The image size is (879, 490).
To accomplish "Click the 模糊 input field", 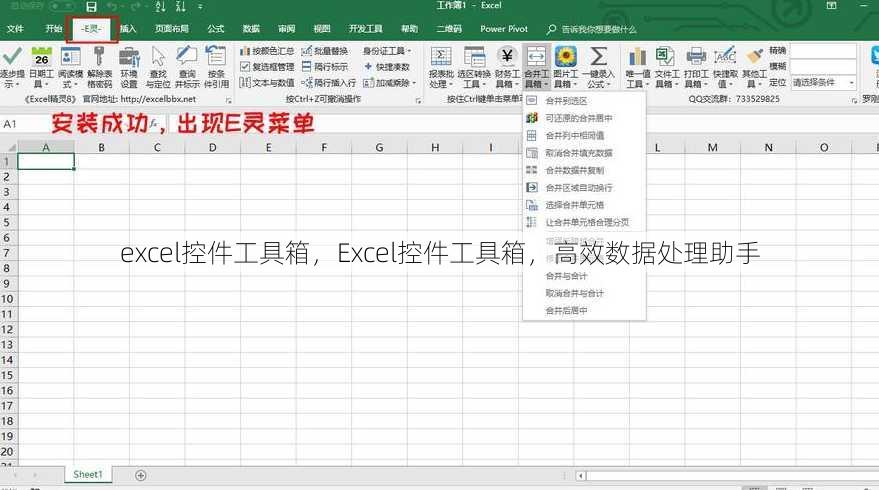I will 822,67.
